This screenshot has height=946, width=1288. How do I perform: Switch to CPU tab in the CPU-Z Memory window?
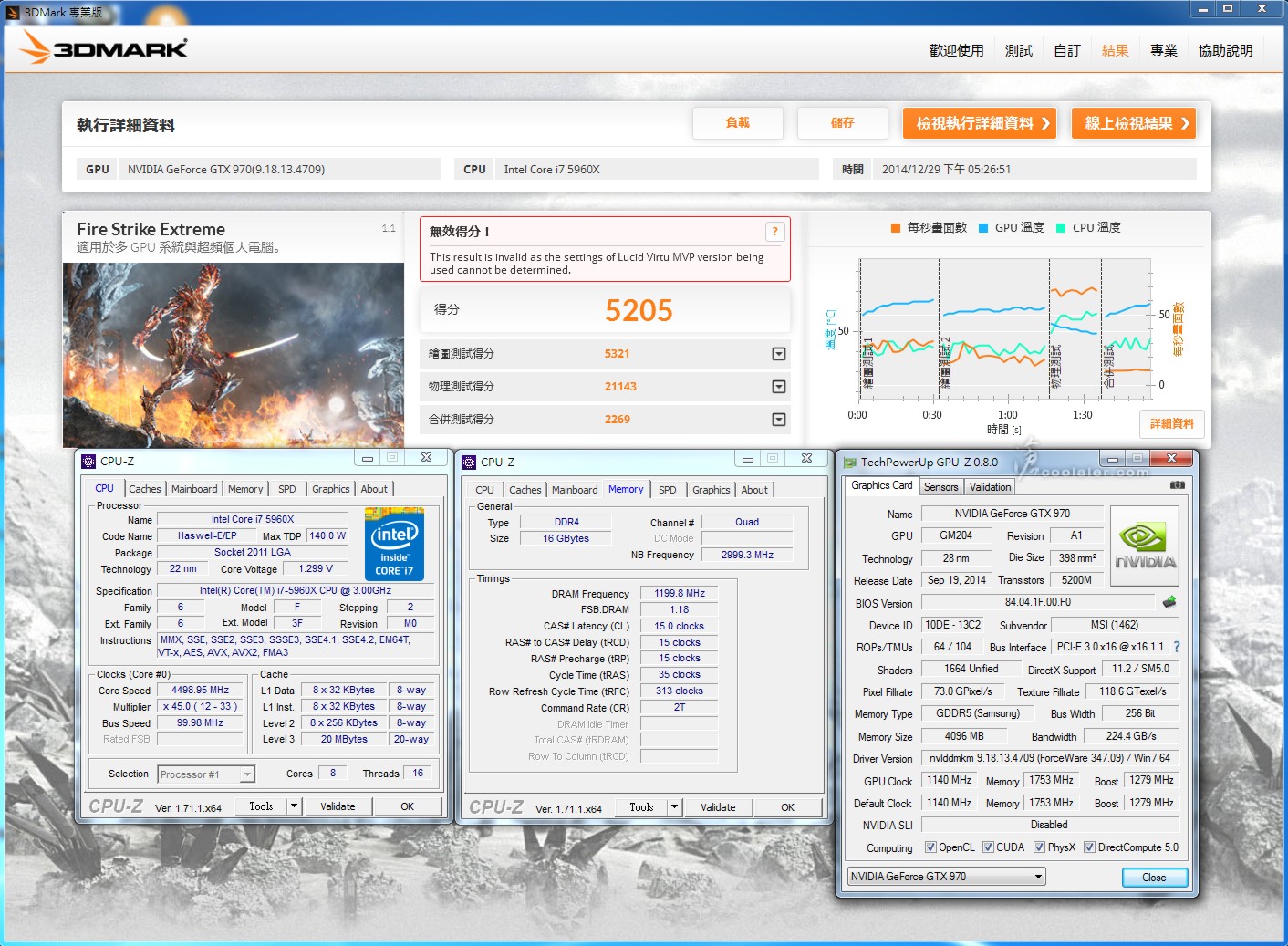click(484, 490)
